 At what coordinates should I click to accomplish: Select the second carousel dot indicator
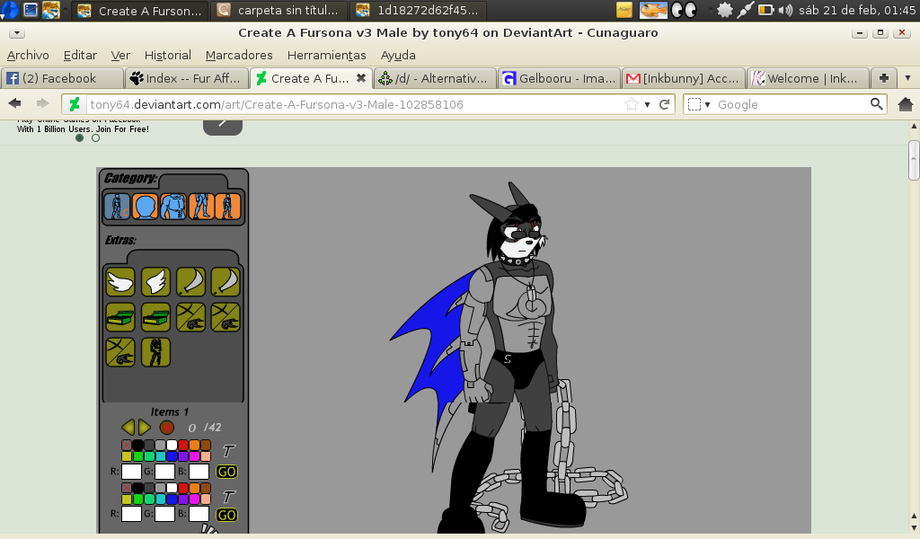96,138
